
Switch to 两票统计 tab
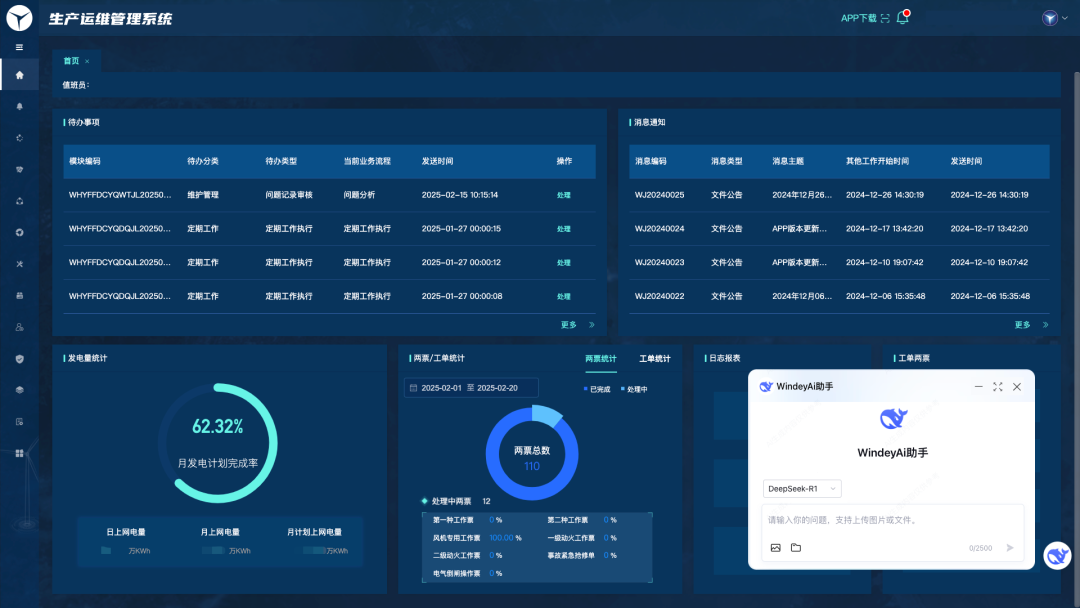pos(601,359)
